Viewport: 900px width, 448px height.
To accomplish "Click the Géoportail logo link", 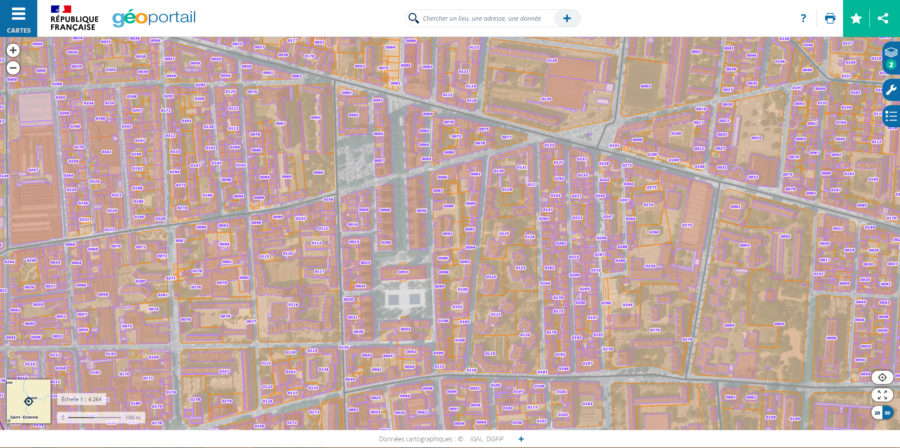I will coord(154,18).
